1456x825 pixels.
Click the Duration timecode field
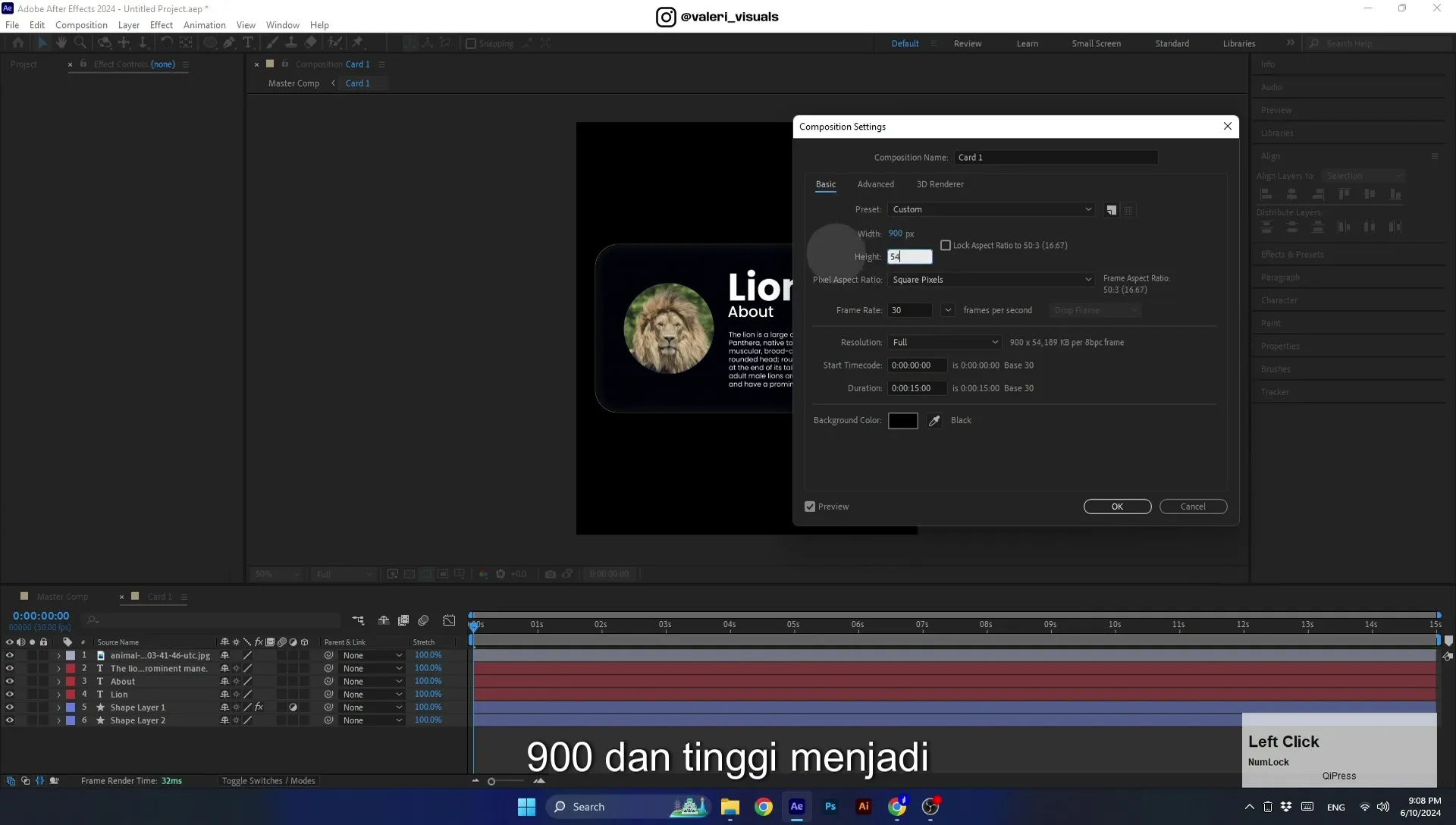pos(917,388)
